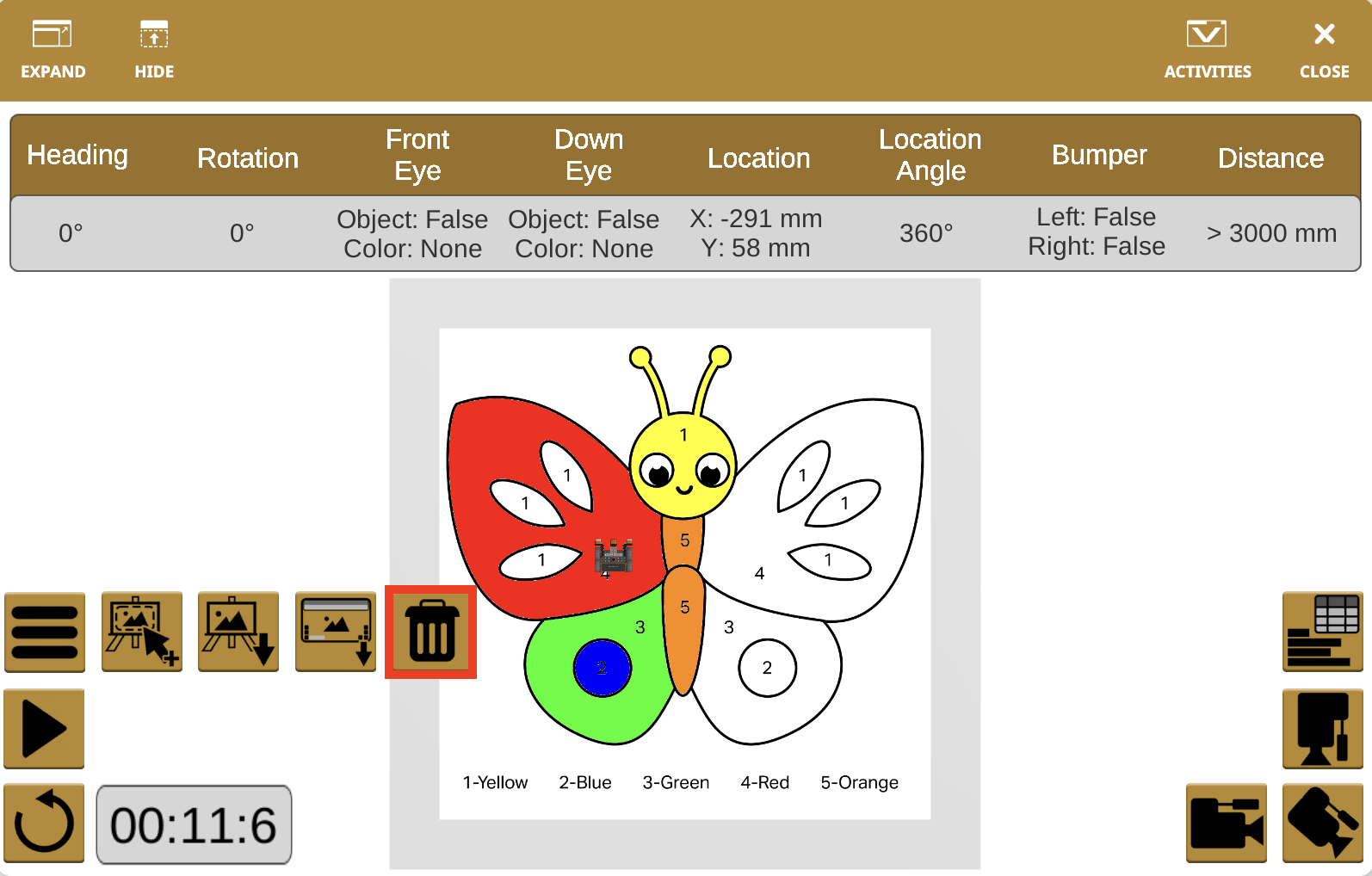
Task: Select the video camera view icon
Action: coord(1226,824)
